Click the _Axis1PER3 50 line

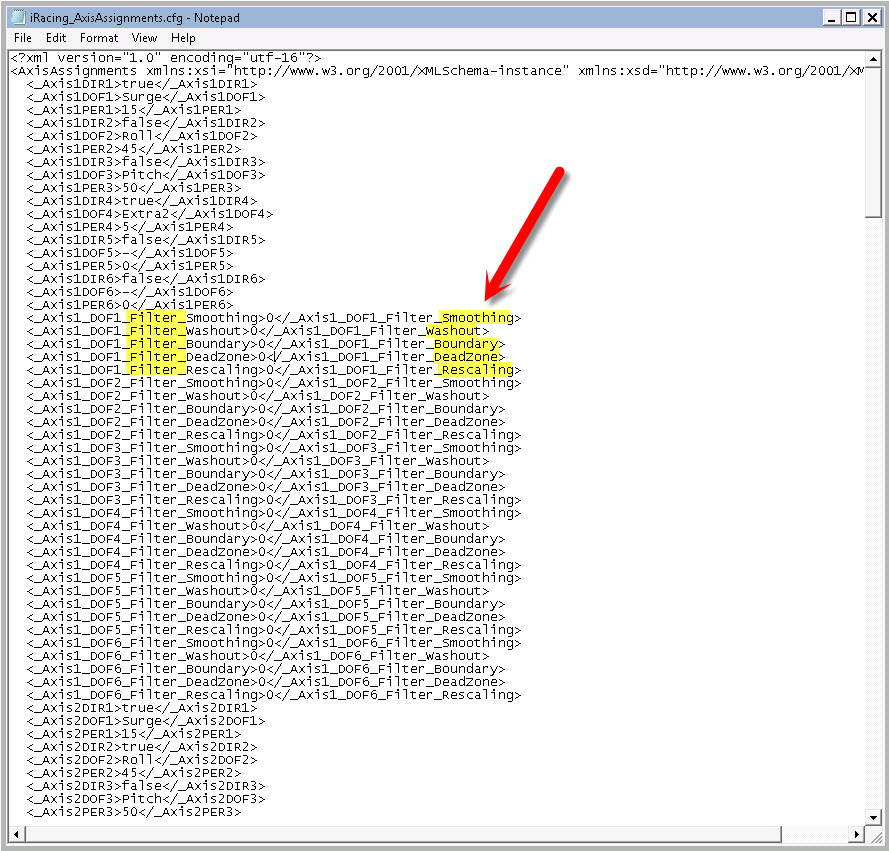pos(134,188)
